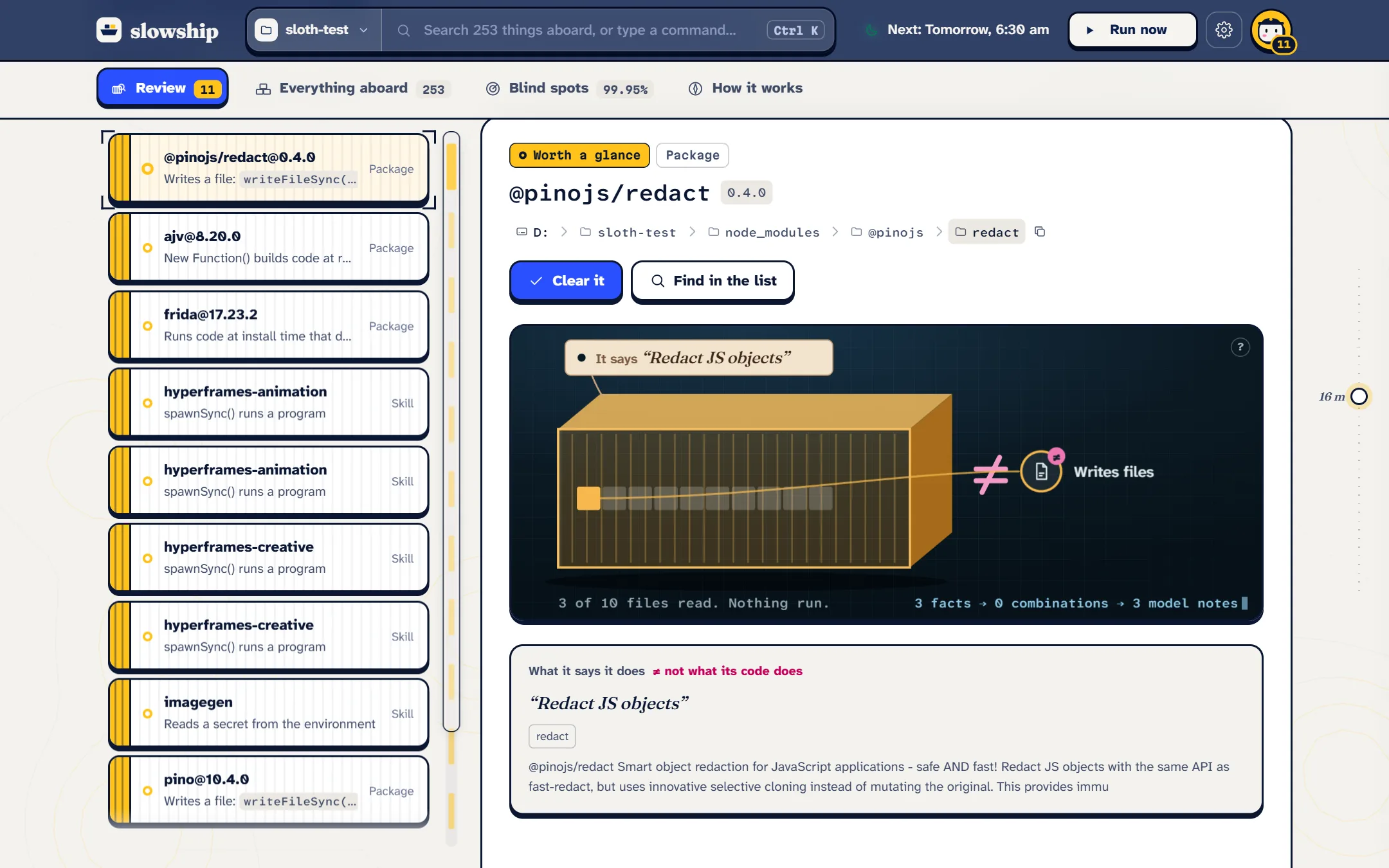Click the Review tab icon

(119, 89)
